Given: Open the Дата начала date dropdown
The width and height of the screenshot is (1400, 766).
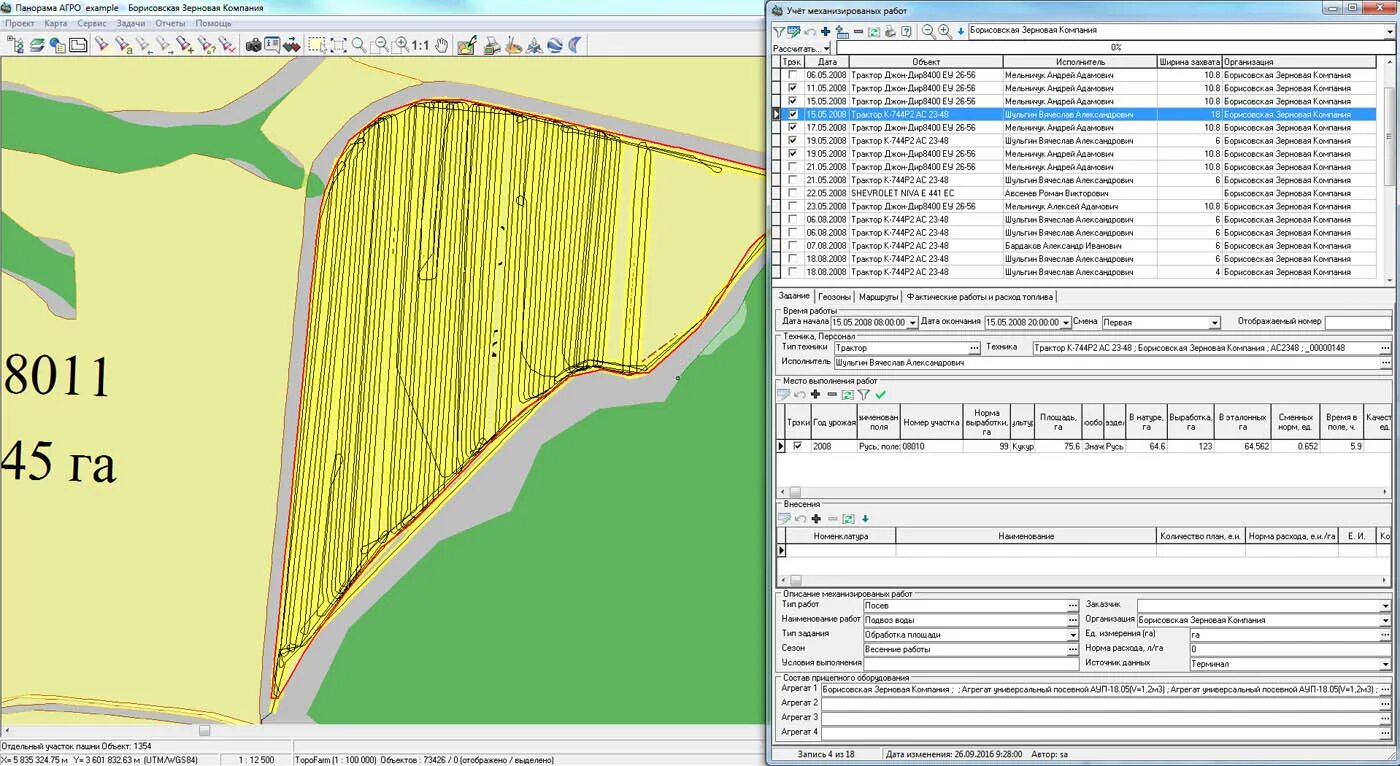Looking at the screenshot, I should 912,322.
